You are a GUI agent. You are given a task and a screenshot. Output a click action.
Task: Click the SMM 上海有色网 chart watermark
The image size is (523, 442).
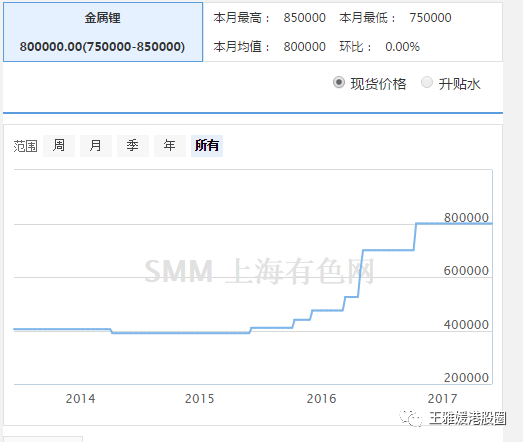(259, 271)
